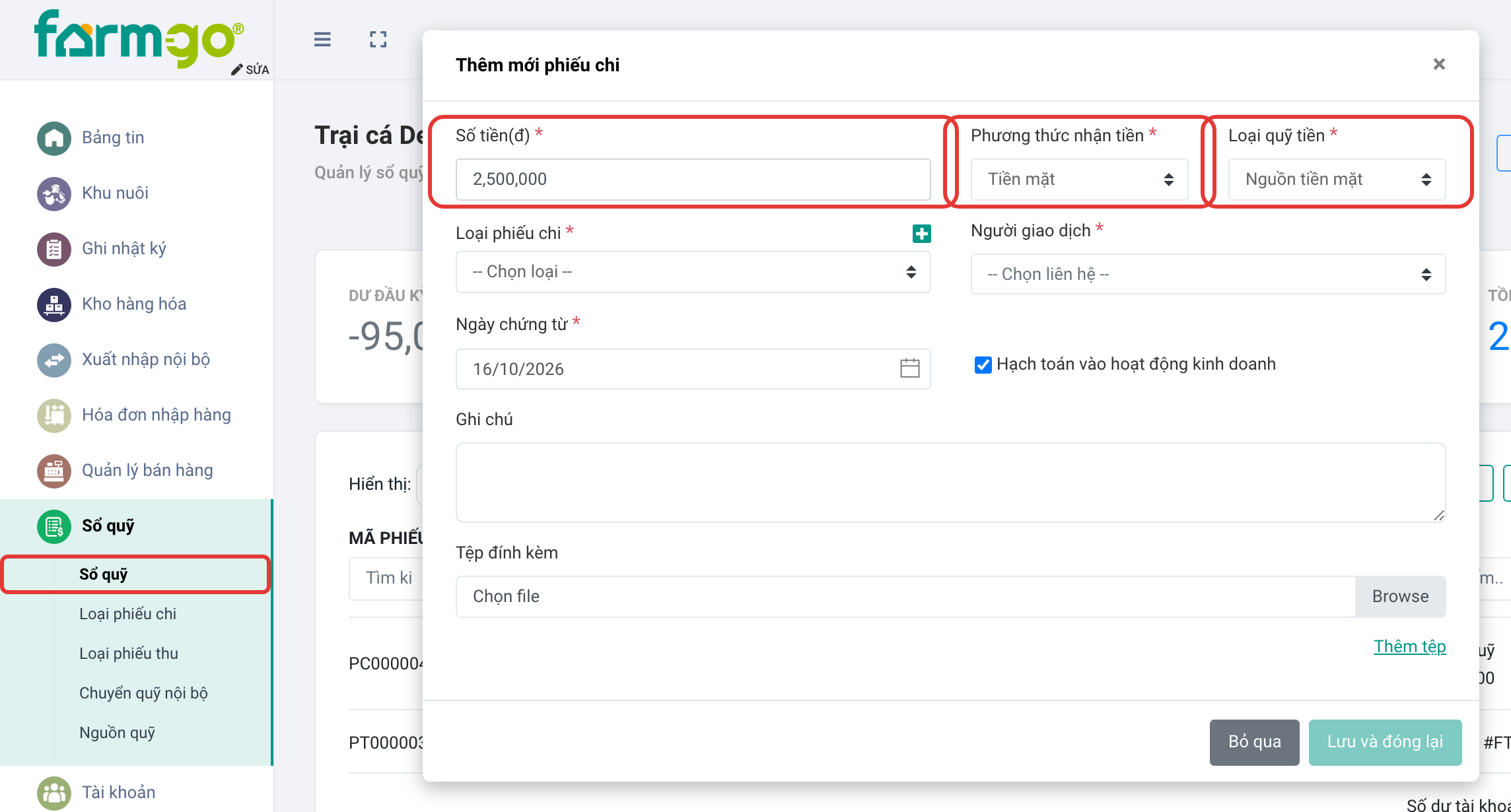Open the calendar icon in Ngày chứng từ
The image size is (1511, 812).
tap(910, 368)
